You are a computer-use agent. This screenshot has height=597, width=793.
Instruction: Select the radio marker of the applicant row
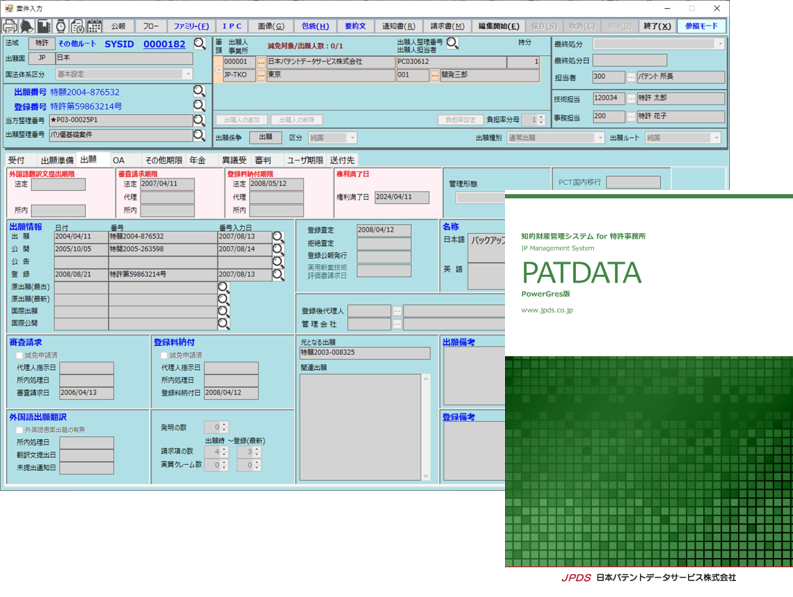[x=218, y=69]
